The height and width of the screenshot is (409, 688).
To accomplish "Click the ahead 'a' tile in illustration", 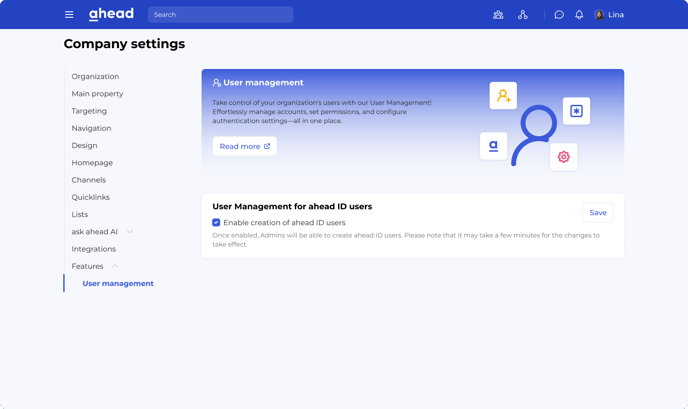I will tap(494, 146).
